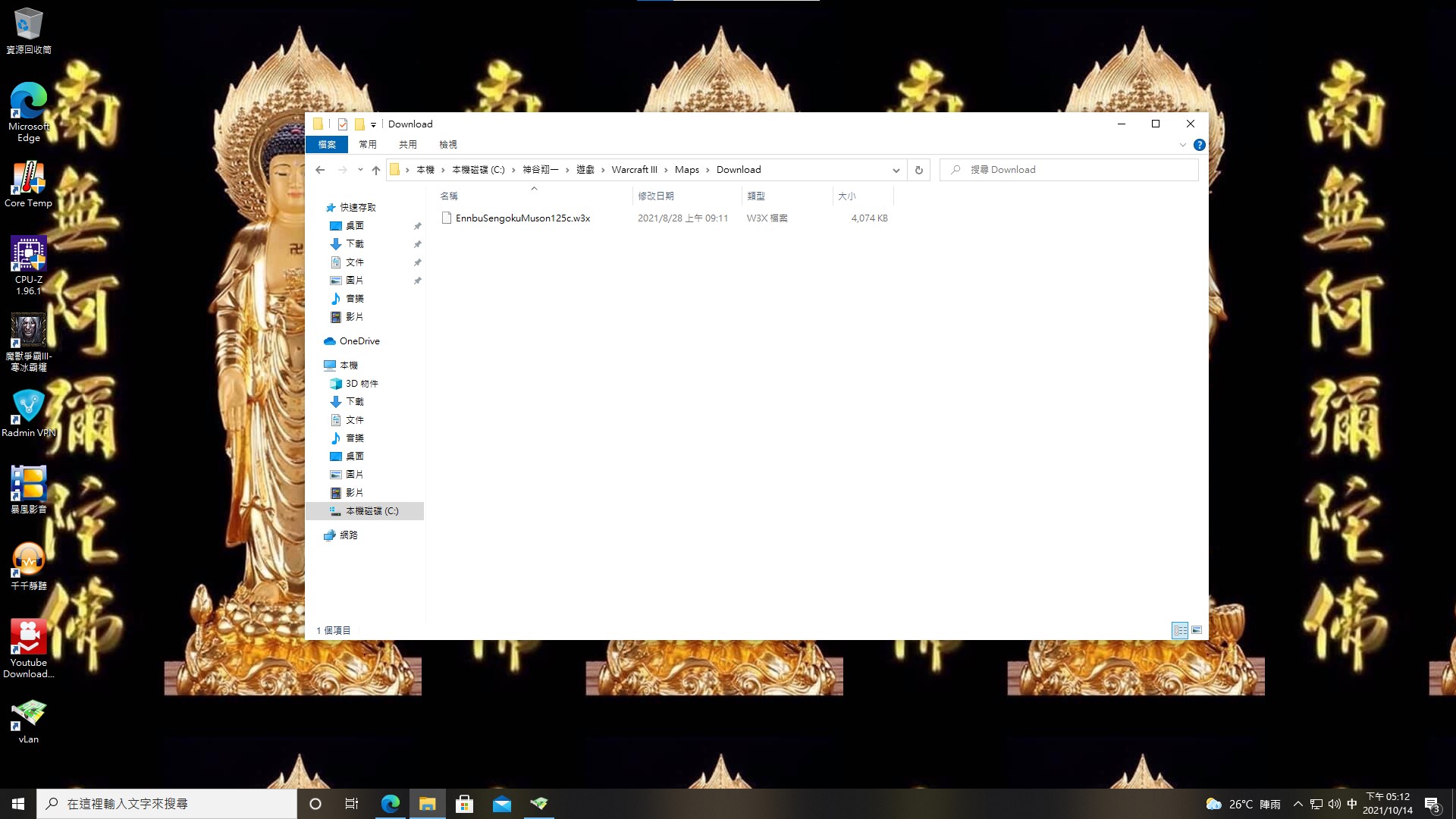Expand the address bar history dropdown
This screenshot has height=819, width=1456.
tap(896, 170)
